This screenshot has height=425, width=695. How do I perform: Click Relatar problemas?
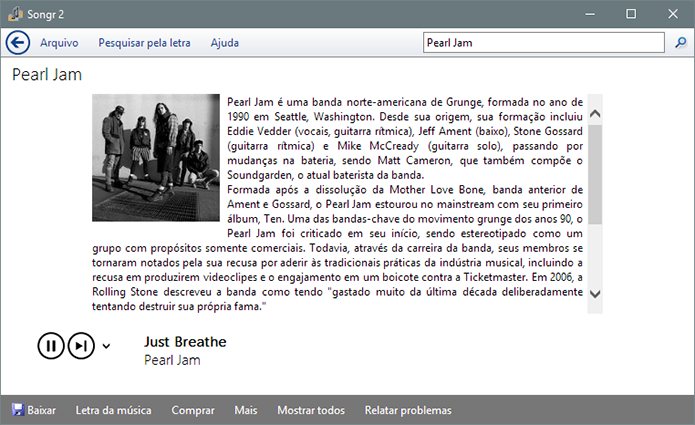tap(408, 410)
